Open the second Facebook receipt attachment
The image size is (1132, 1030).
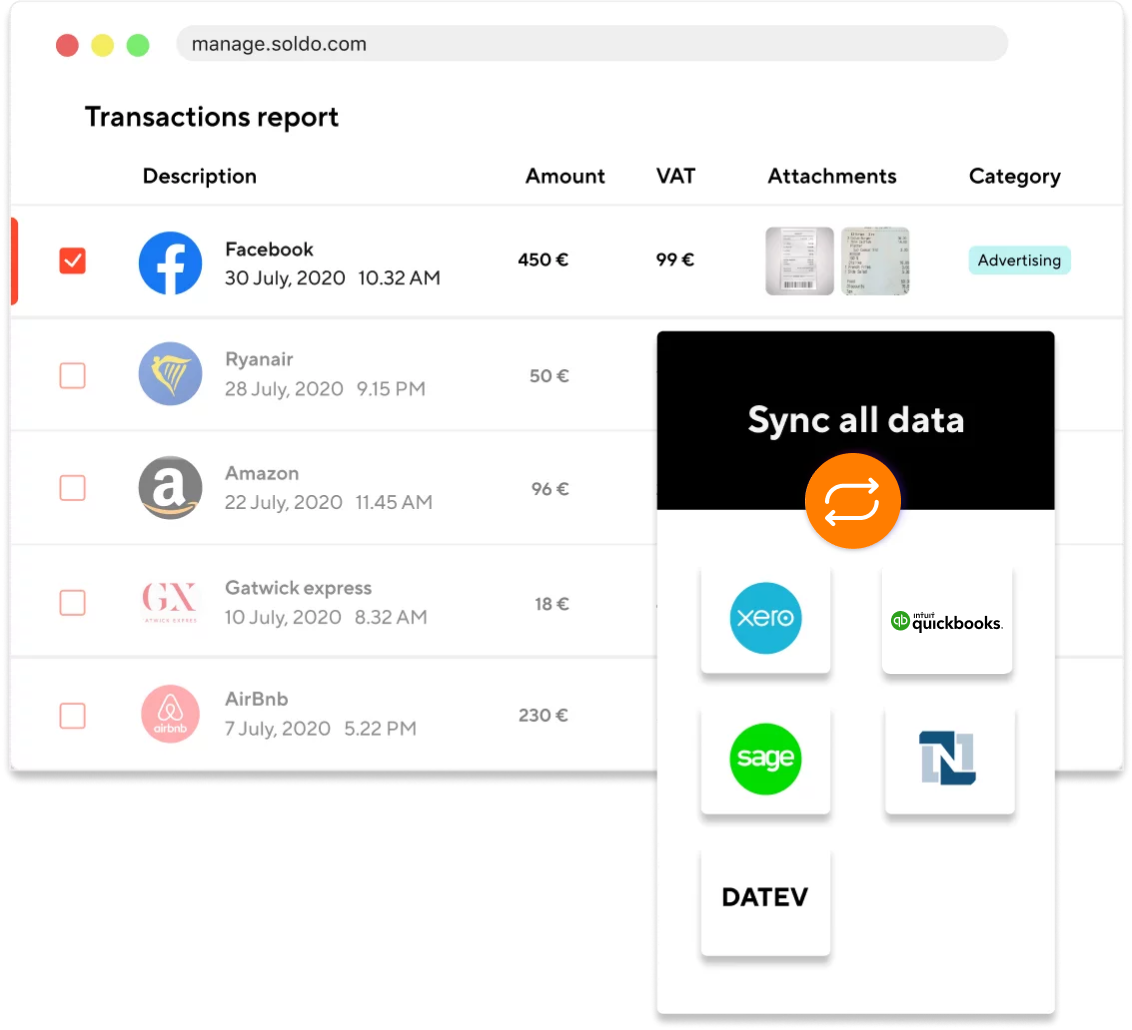[x=875, y=261]
